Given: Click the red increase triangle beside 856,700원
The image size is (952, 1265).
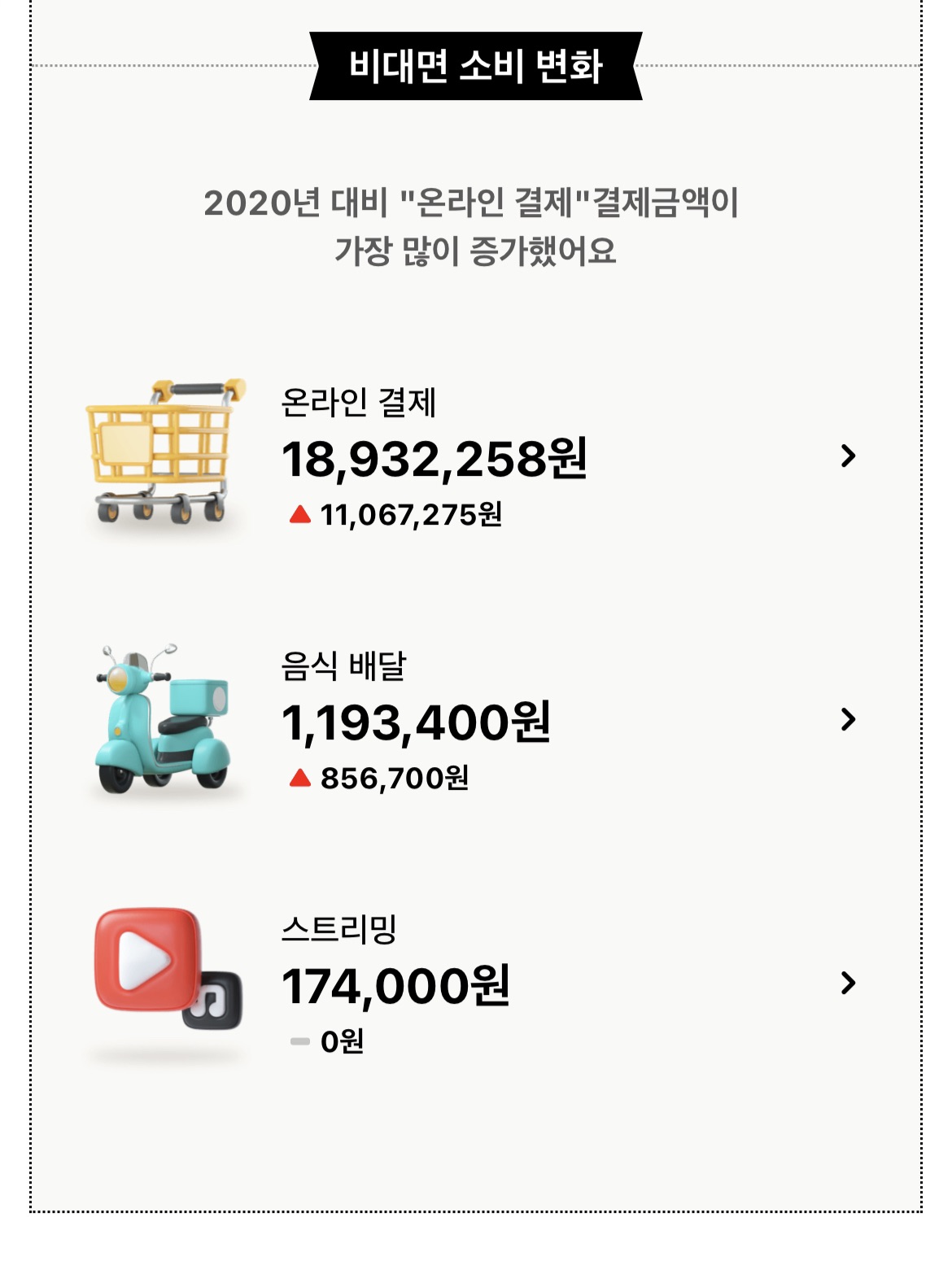Looking at the screenshot, I should coord(300,778).
